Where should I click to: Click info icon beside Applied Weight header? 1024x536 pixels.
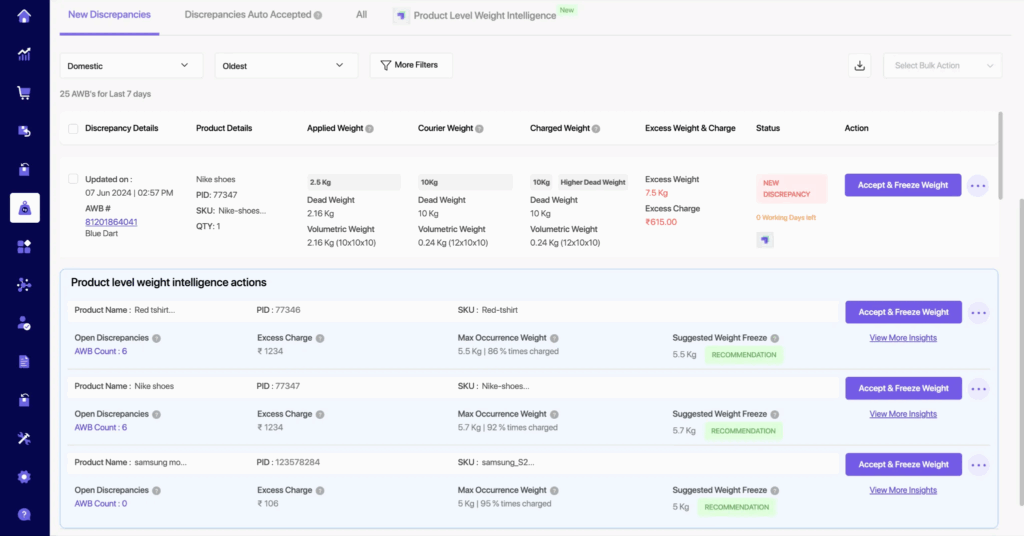(370, 129)
